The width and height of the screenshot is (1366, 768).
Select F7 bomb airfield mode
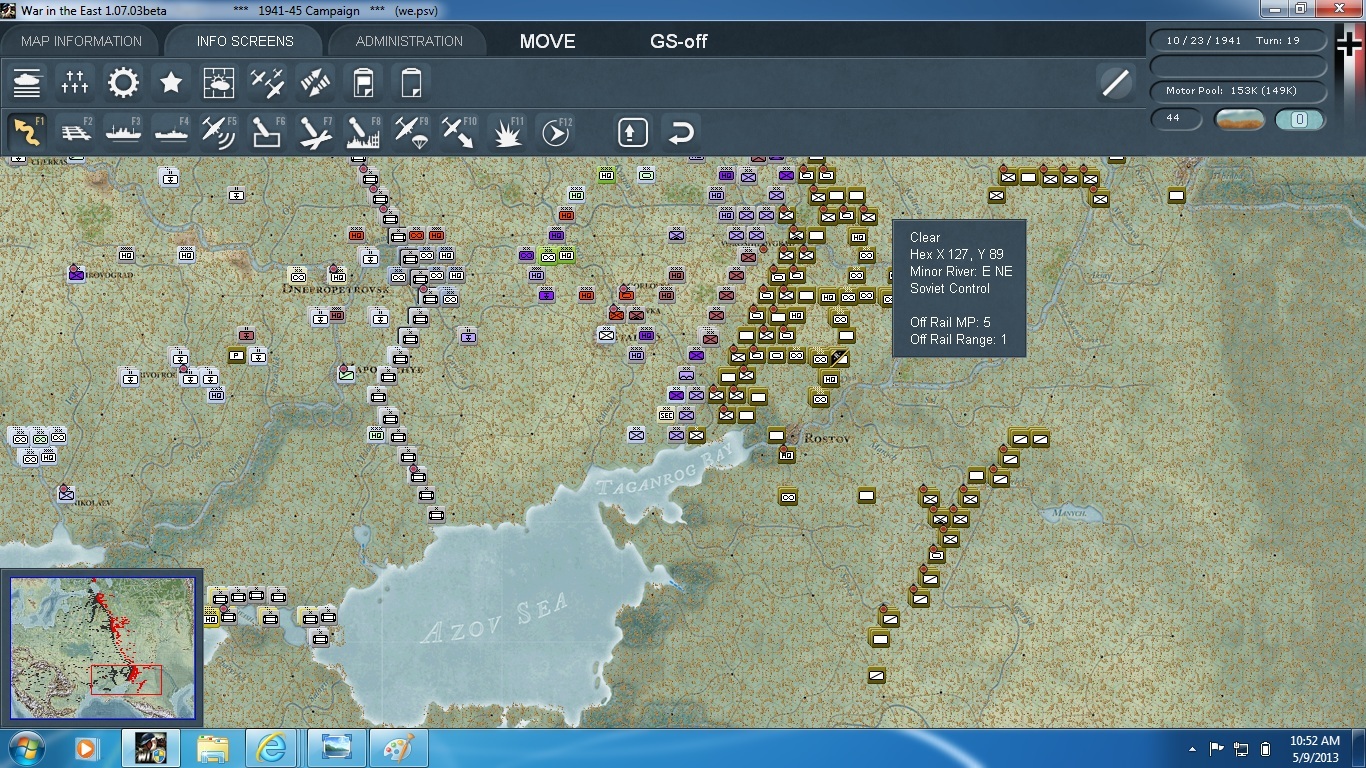pyautogui.click(x=315, y=132)
